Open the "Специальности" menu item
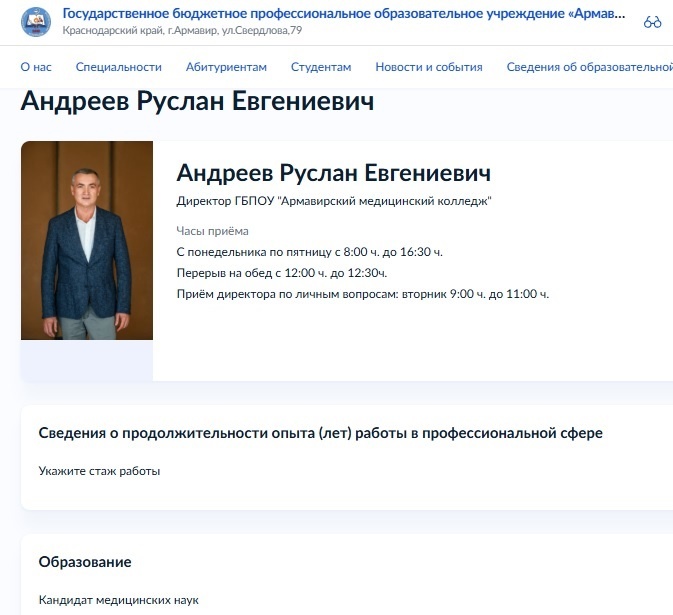 pos(118,67)
